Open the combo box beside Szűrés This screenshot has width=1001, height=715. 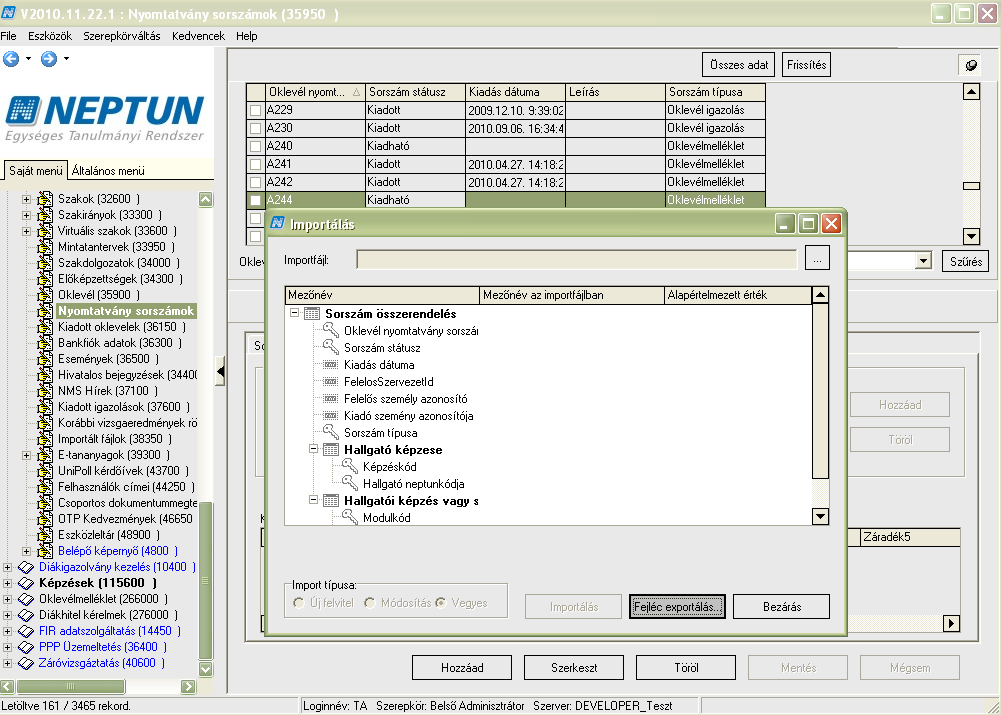(x=923, y=260)
